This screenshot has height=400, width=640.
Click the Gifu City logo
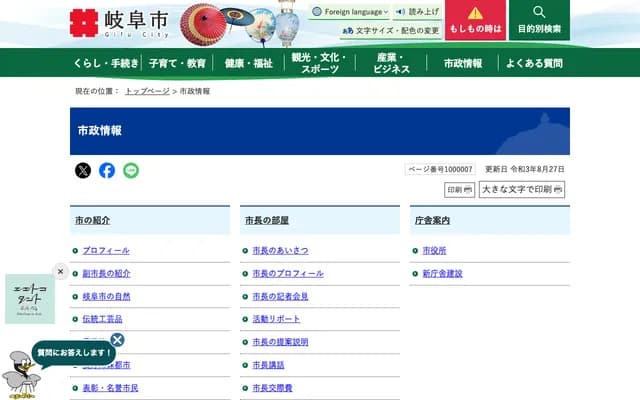coord(119,23)
